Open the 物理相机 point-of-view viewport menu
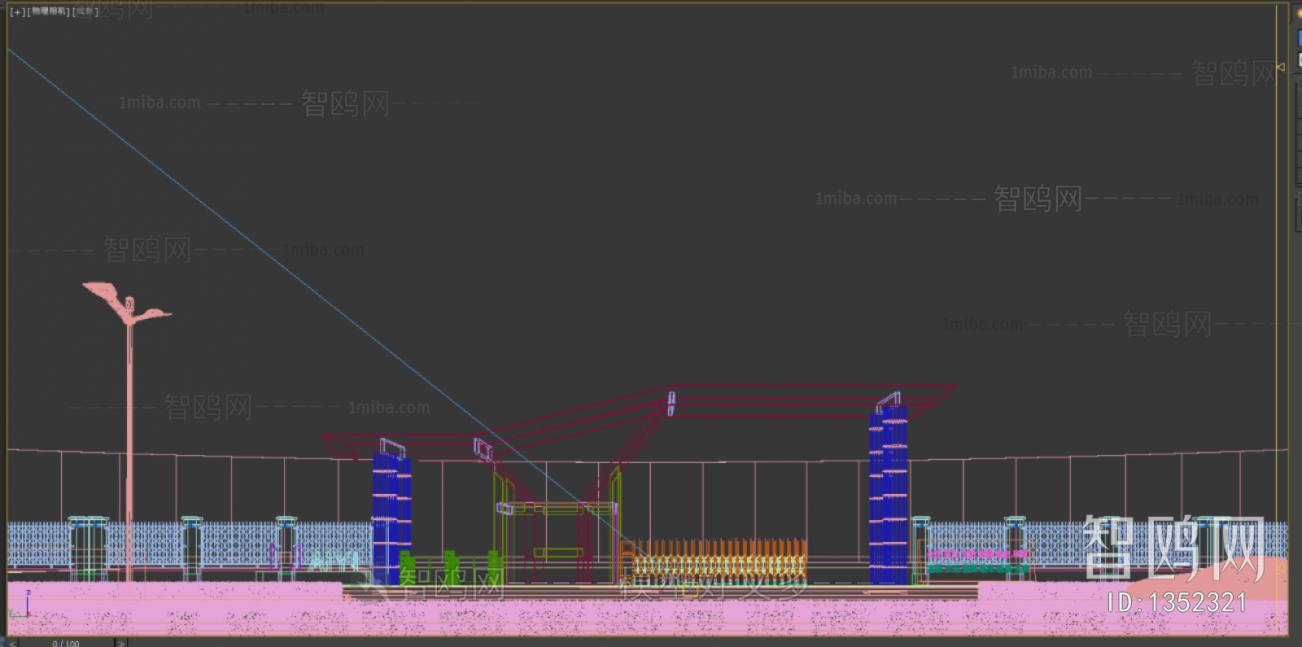1302x647 pixels. (48, 13)
